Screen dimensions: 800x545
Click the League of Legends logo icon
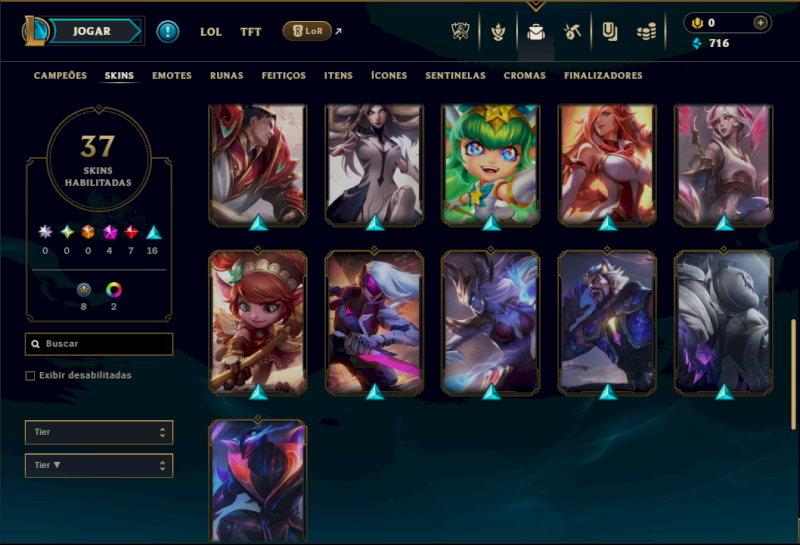(x=35, y=31)
